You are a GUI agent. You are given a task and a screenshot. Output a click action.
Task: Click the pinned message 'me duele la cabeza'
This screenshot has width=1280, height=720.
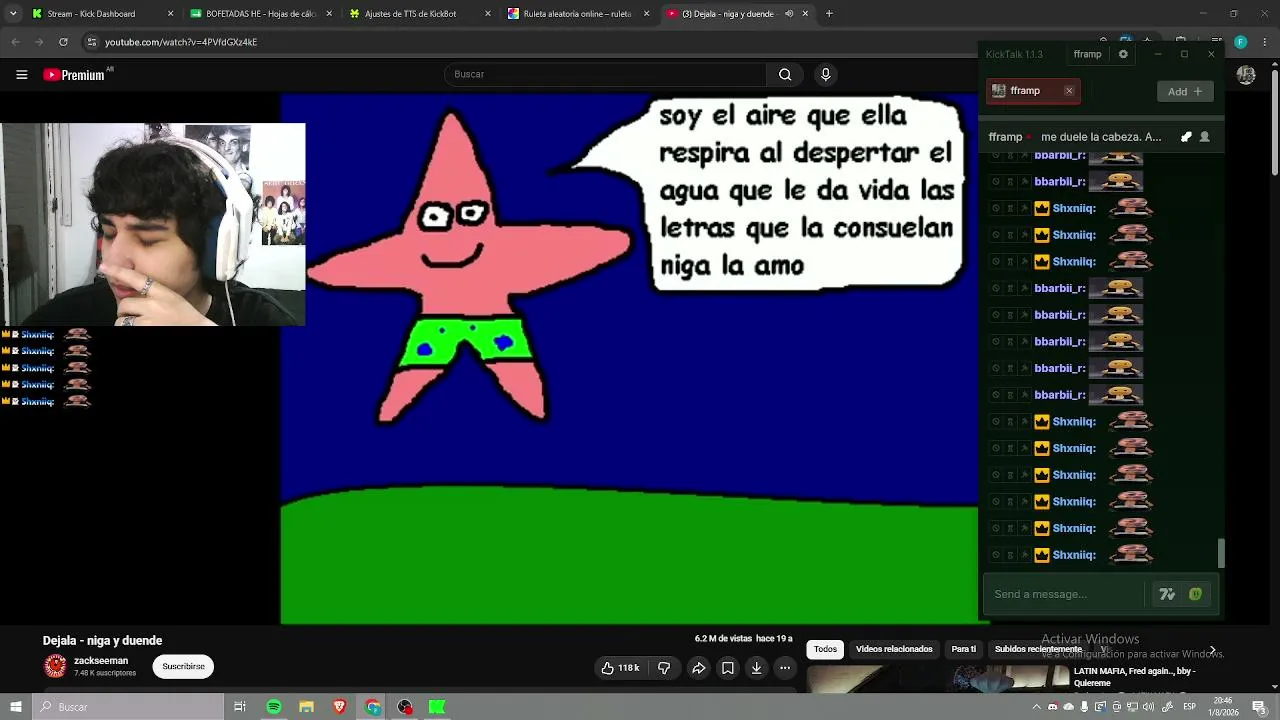pyautogui.click(x=1100, y=137)
